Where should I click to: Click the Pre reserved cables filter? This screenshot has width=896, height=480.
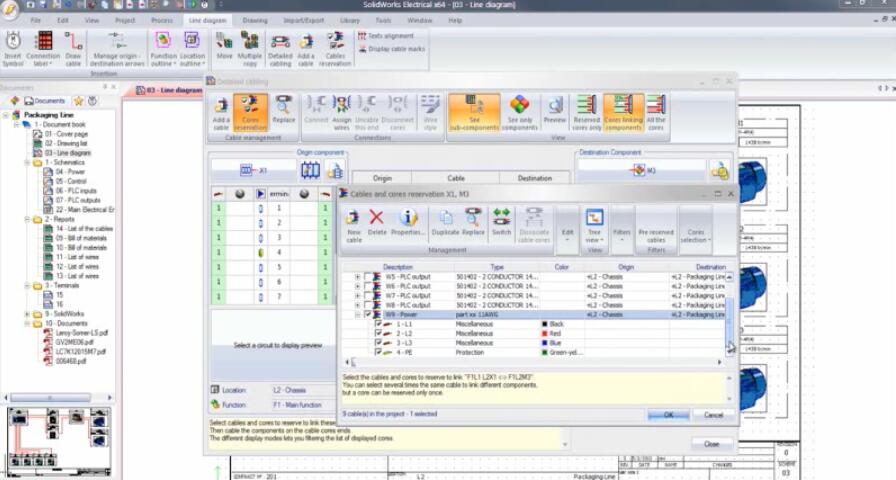click(x=655, y=230)
